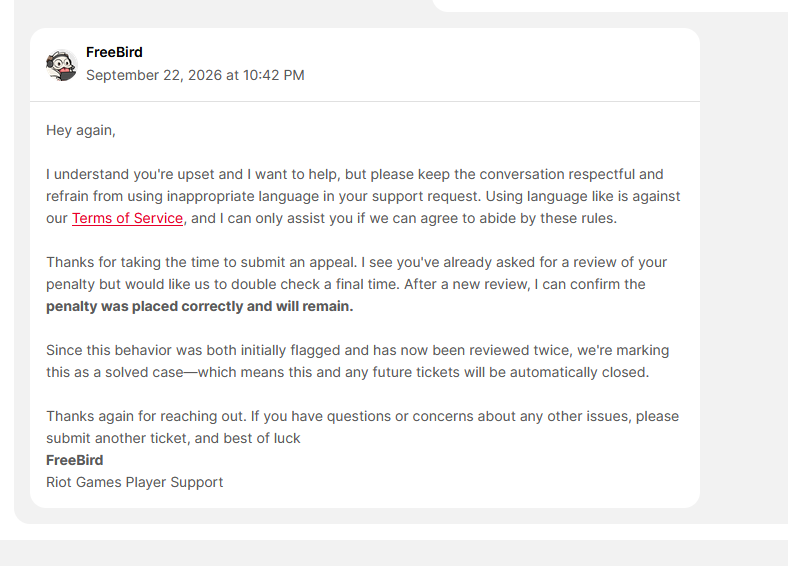
Task: Click the 'Riot Games Player Support' signature line
Action: click(x=135, y=482)
